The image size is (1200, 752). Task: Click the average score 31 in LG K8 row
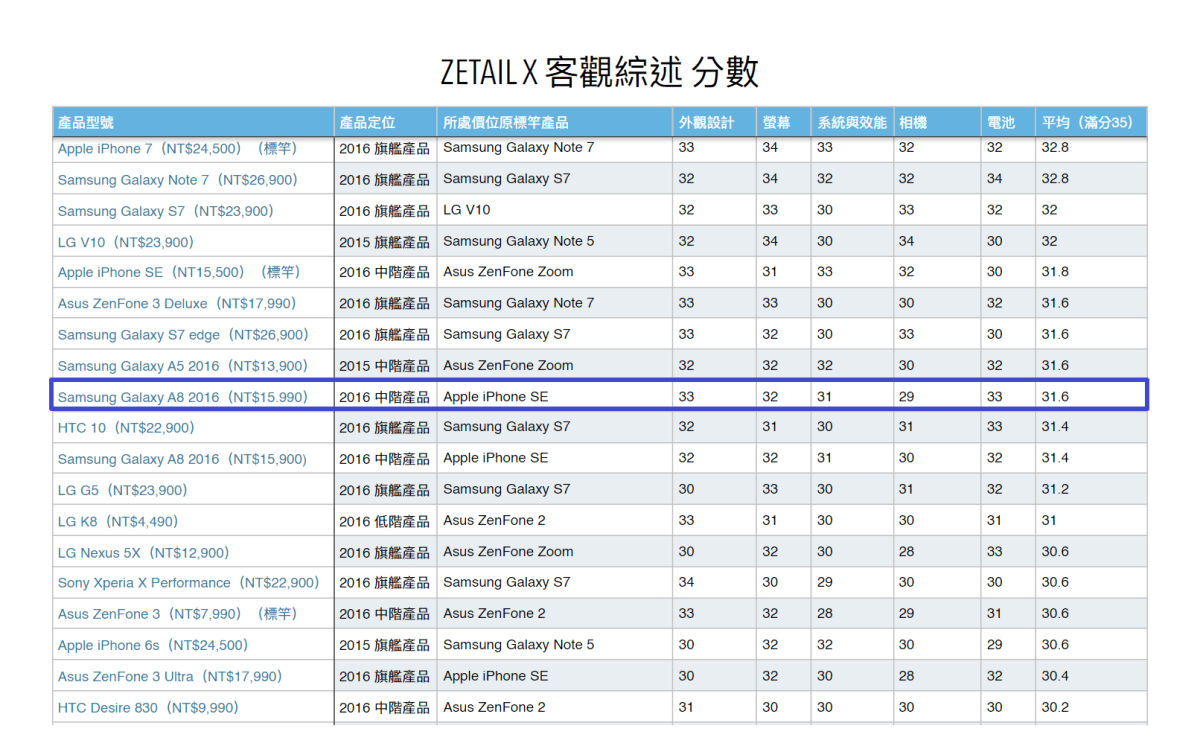(1049, 520)
